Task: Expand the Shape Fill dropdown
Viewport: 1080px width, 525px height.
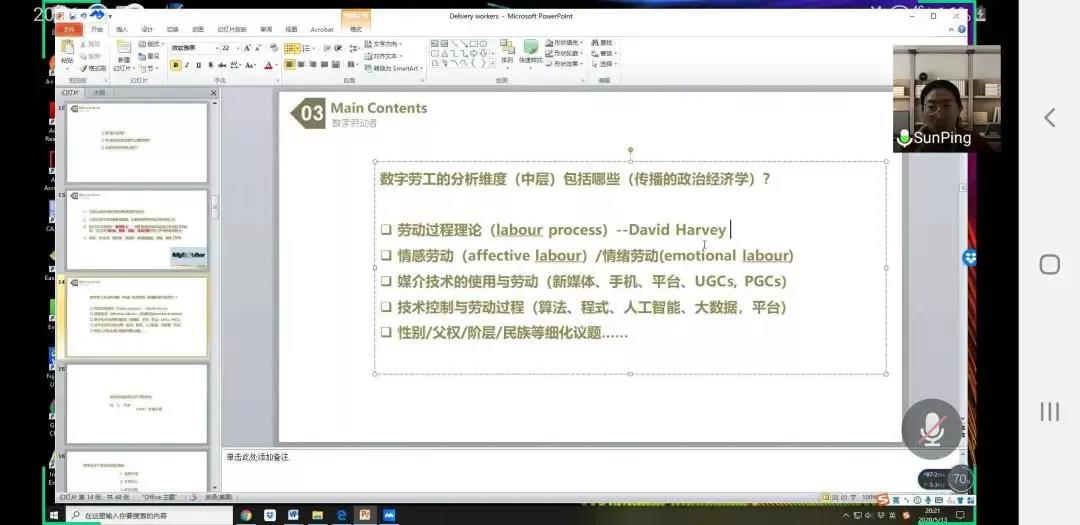Action: pyautogui.click(x=583, y=43)
